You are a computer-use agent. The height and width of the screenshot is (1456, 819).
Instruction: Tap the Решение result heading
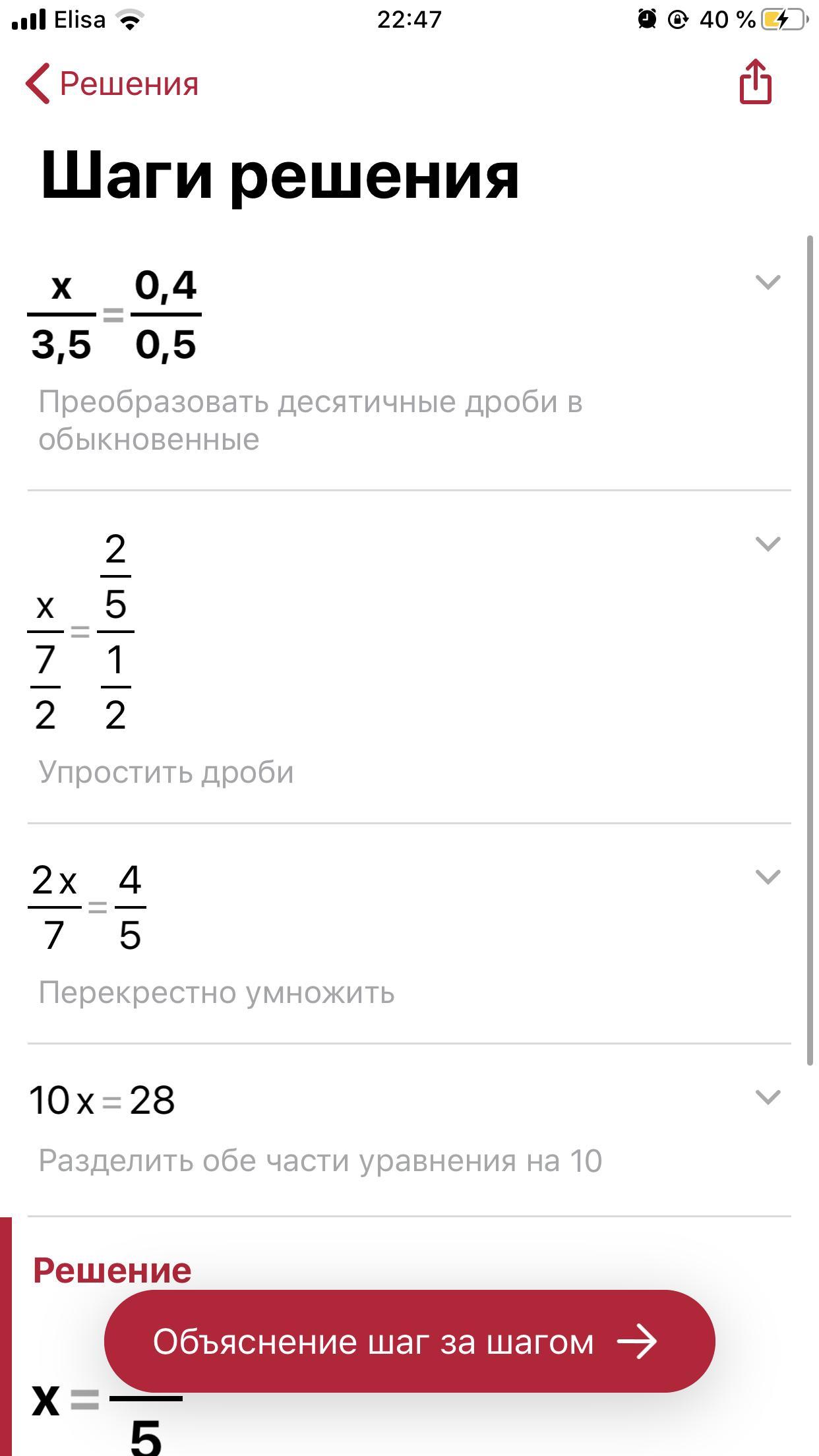tap(112, 1270)
